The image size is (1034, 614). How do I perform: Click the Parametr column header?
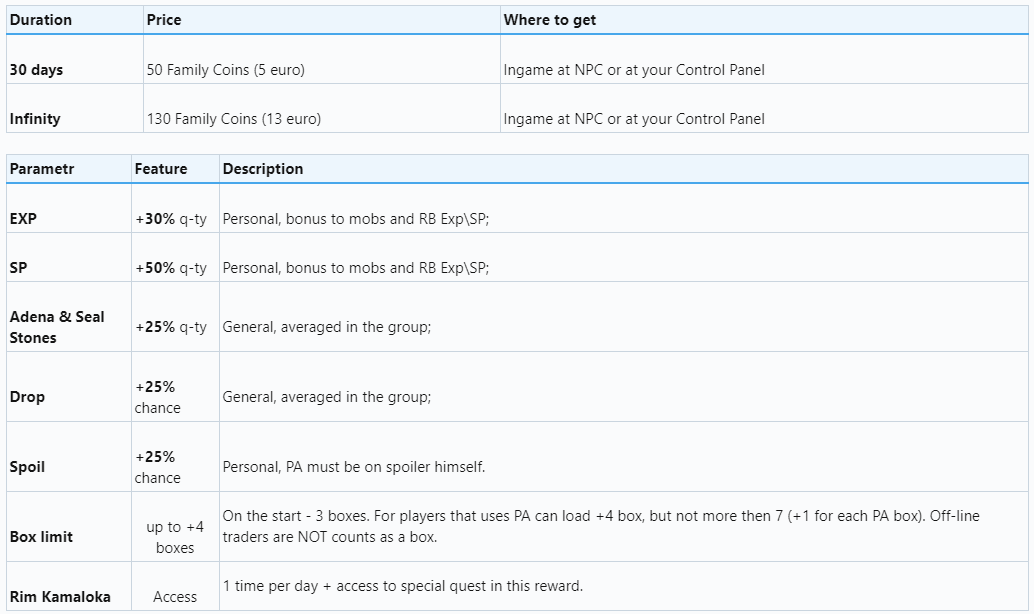tap(42, 169)
